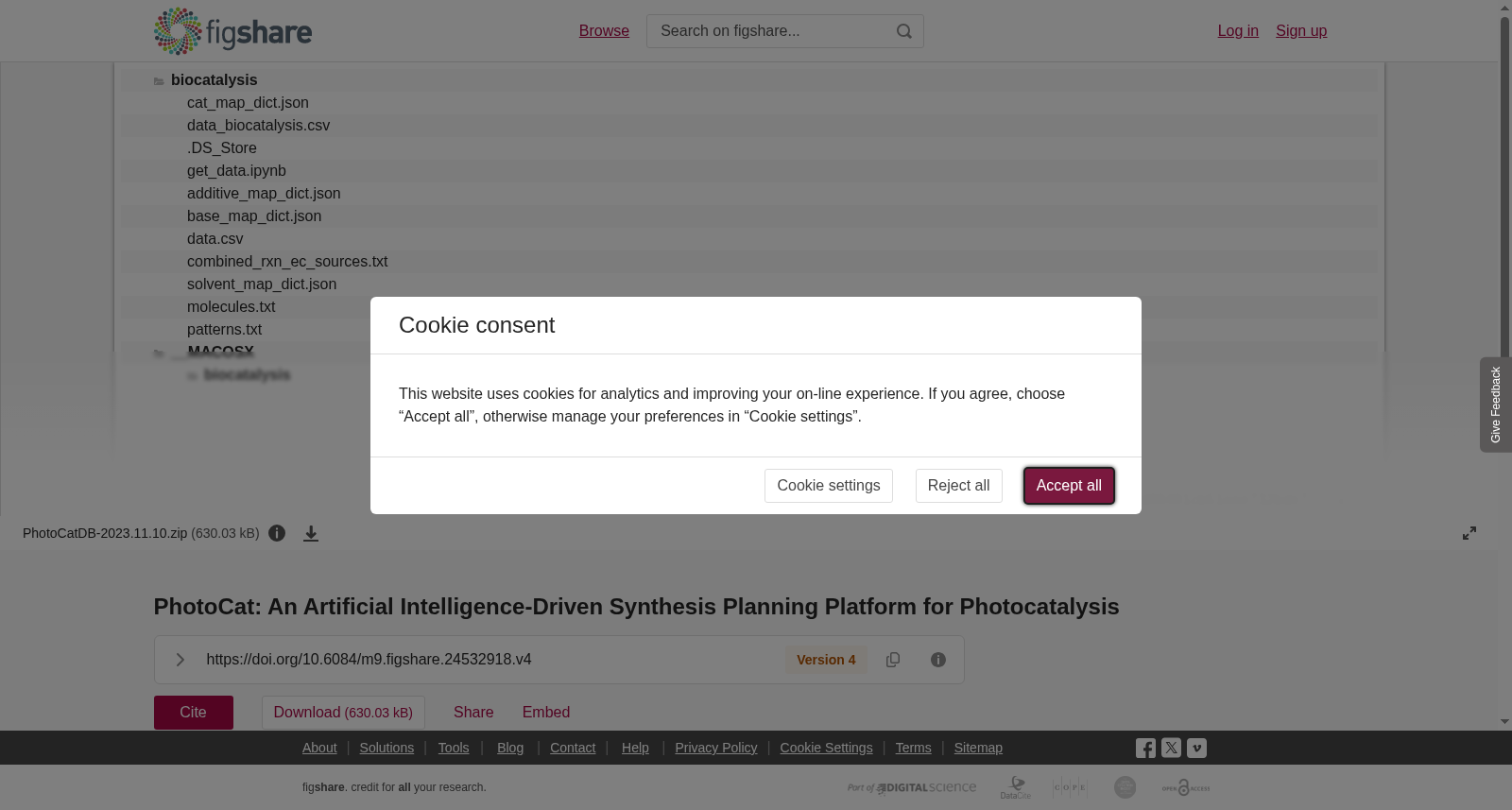Screen dimensions: 1512x810
Task: Open fullscreen preview with expand icon
Action: tap(1469, 533)
